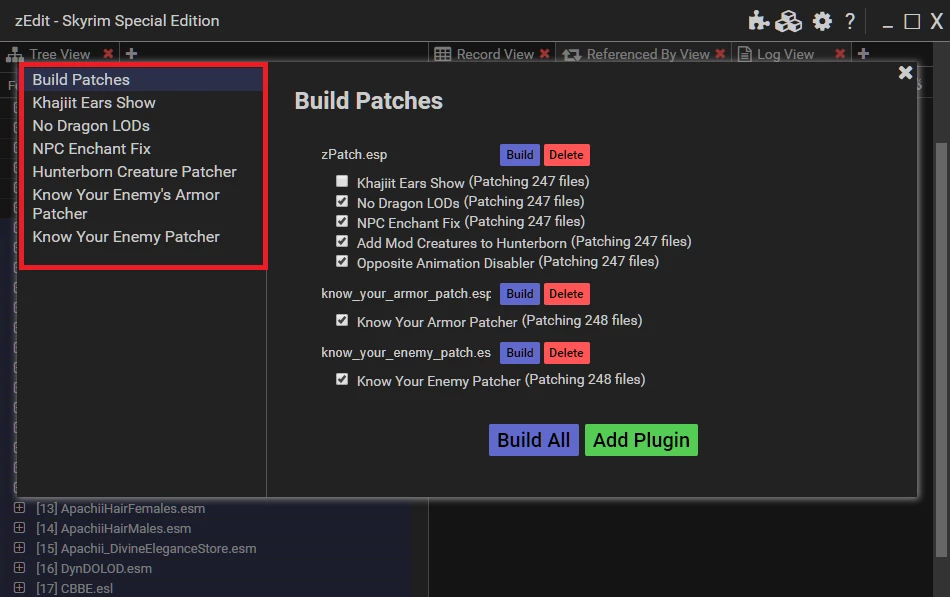Close the zEdit window

pos(937,22)
